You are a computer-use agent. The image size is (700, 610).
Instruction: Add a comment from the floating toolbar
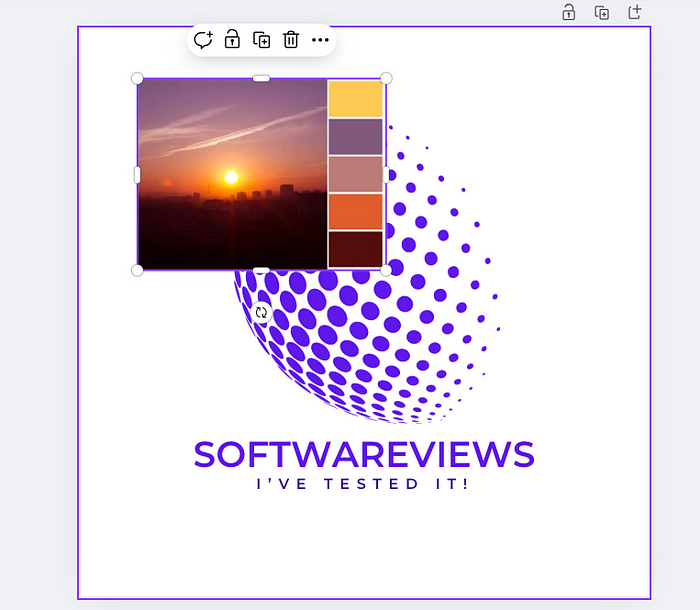[x=203, y=40]
